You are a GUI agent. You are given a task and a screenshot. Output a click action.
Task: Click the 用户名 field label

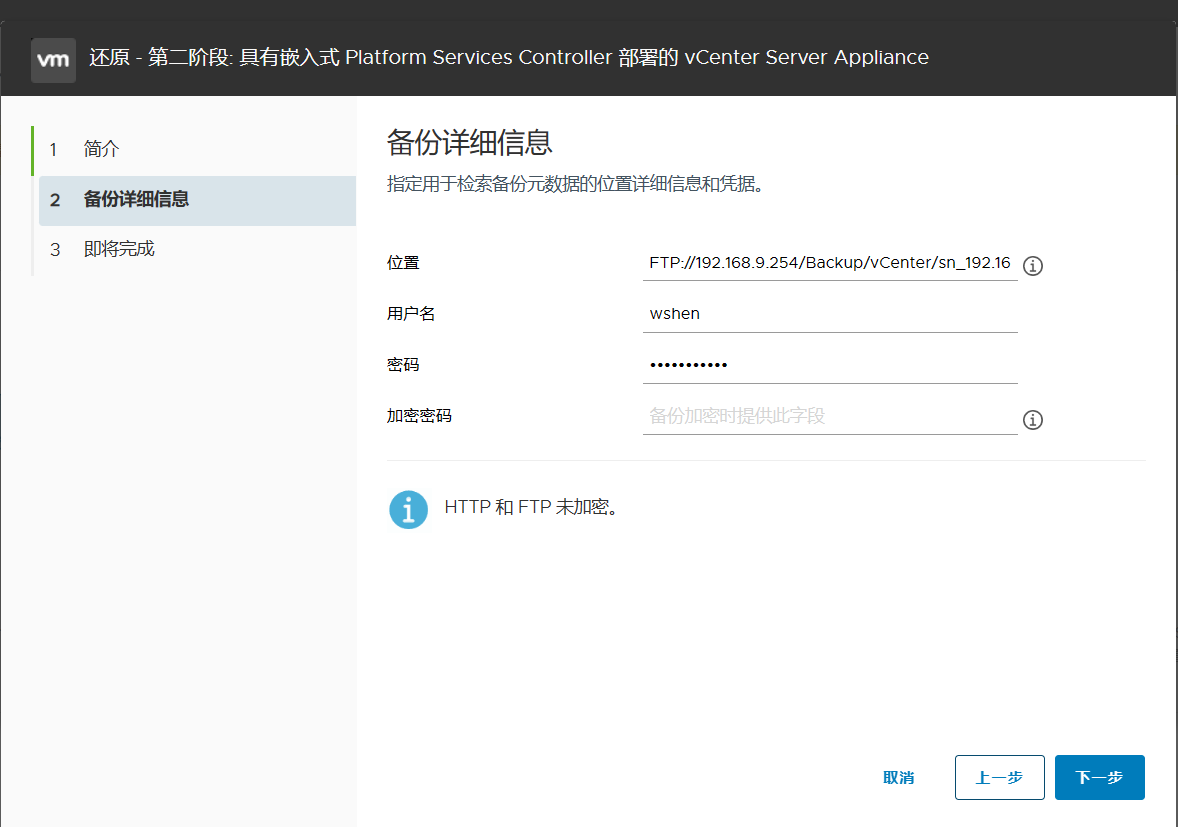pos(411,314)
